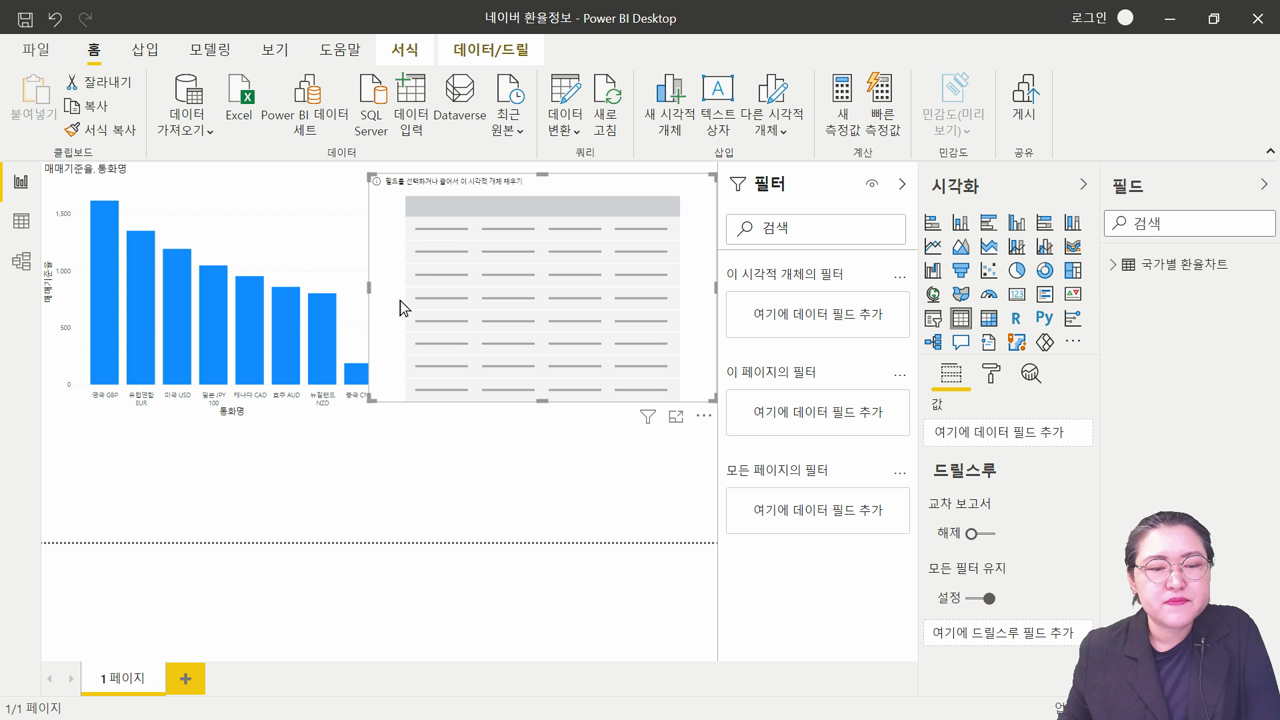Collapse the 필드 pane
The height and width of the screenshot is (720, 1280).
tap(1264, 185)
